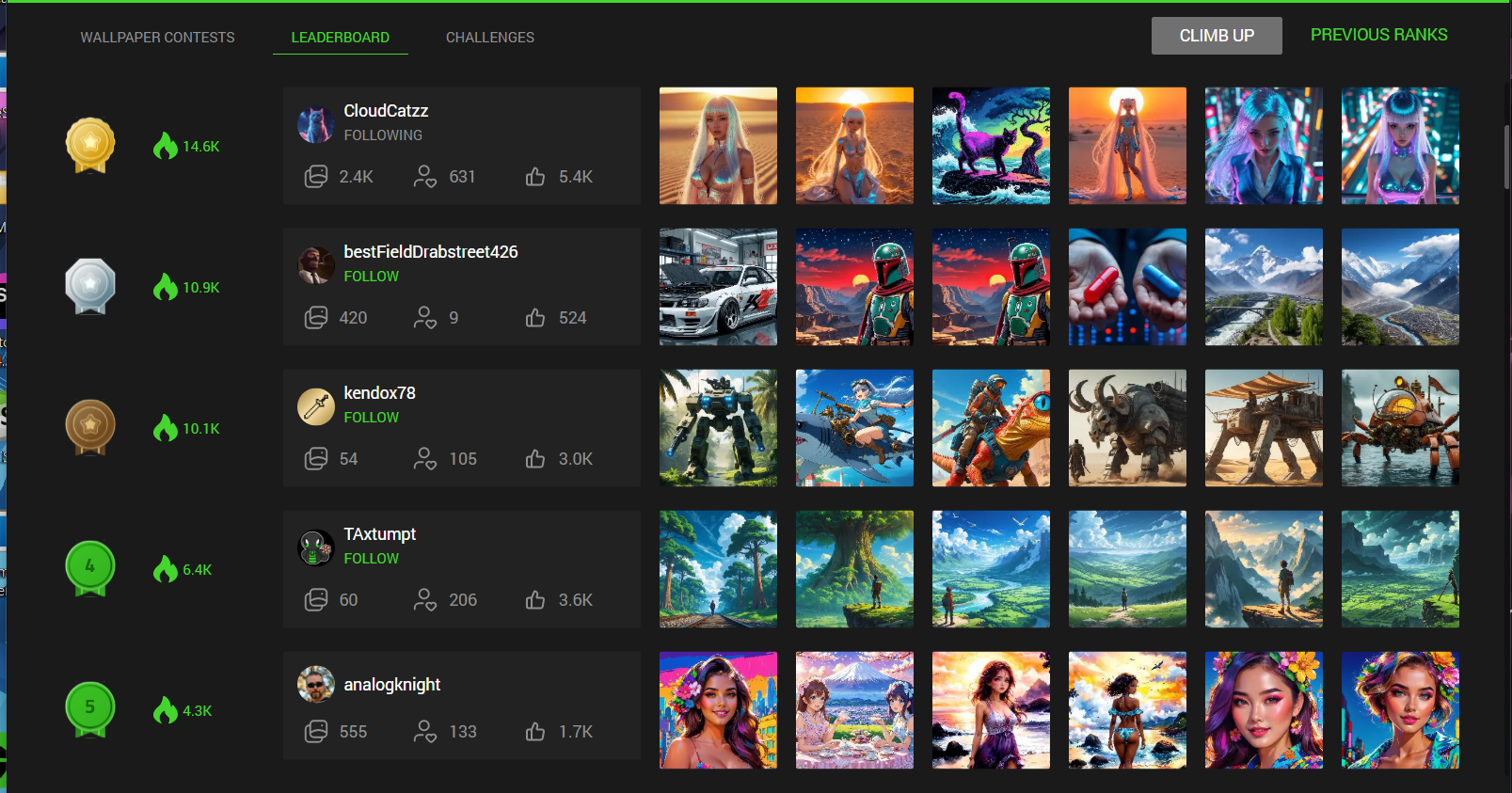This screenshot has height=793, width=1512.
Task: Open TAxtumpt first forest path wallpaper
Action: point(718,569)
